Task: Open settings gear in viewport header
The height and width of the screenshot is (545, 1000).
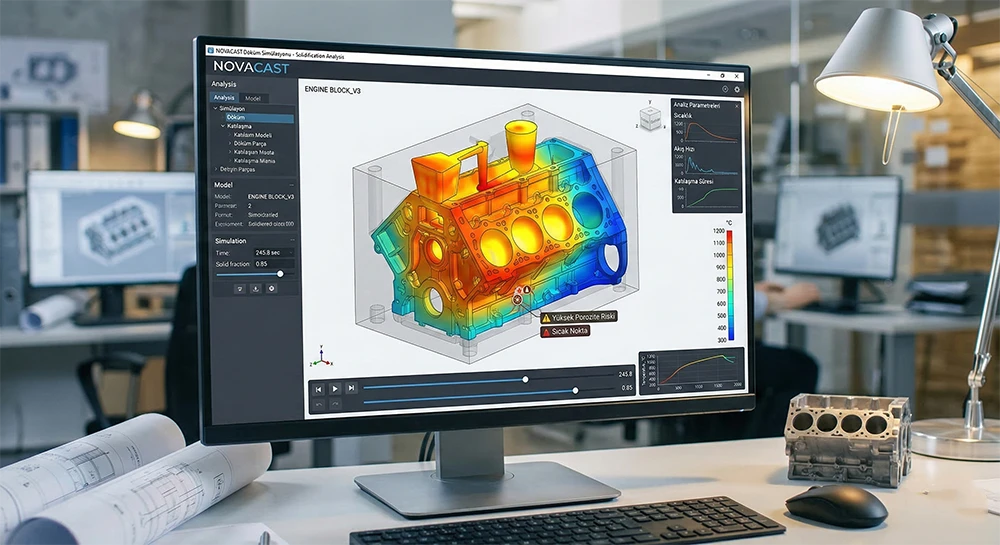Action: [x=737, y=89]
